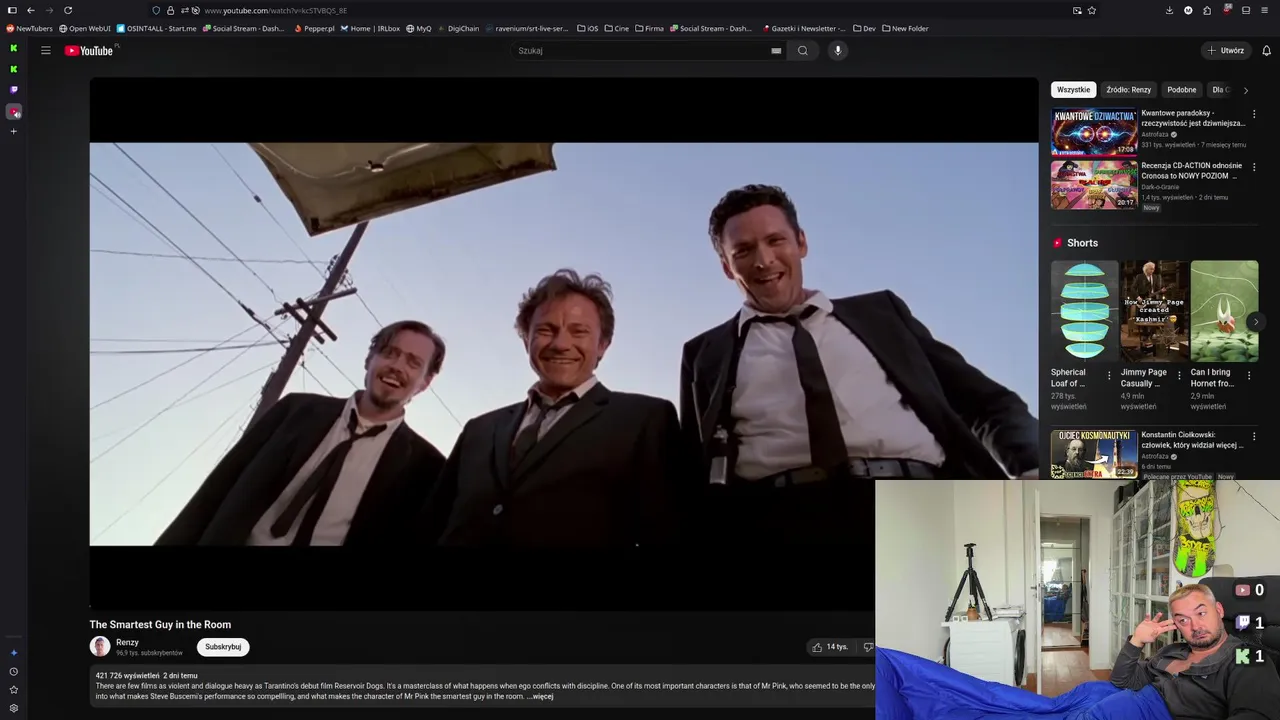Expand the Firma bookmarks folder
The height and width of the screenshot is (720, 1280).
(649, 28)
